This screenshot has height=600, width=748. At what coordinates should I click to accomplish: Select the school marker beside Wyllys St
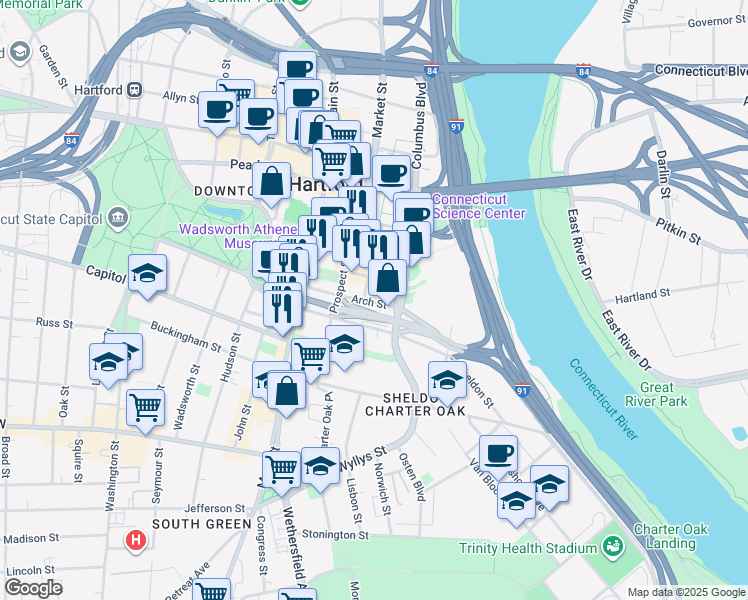pos(321,468)
